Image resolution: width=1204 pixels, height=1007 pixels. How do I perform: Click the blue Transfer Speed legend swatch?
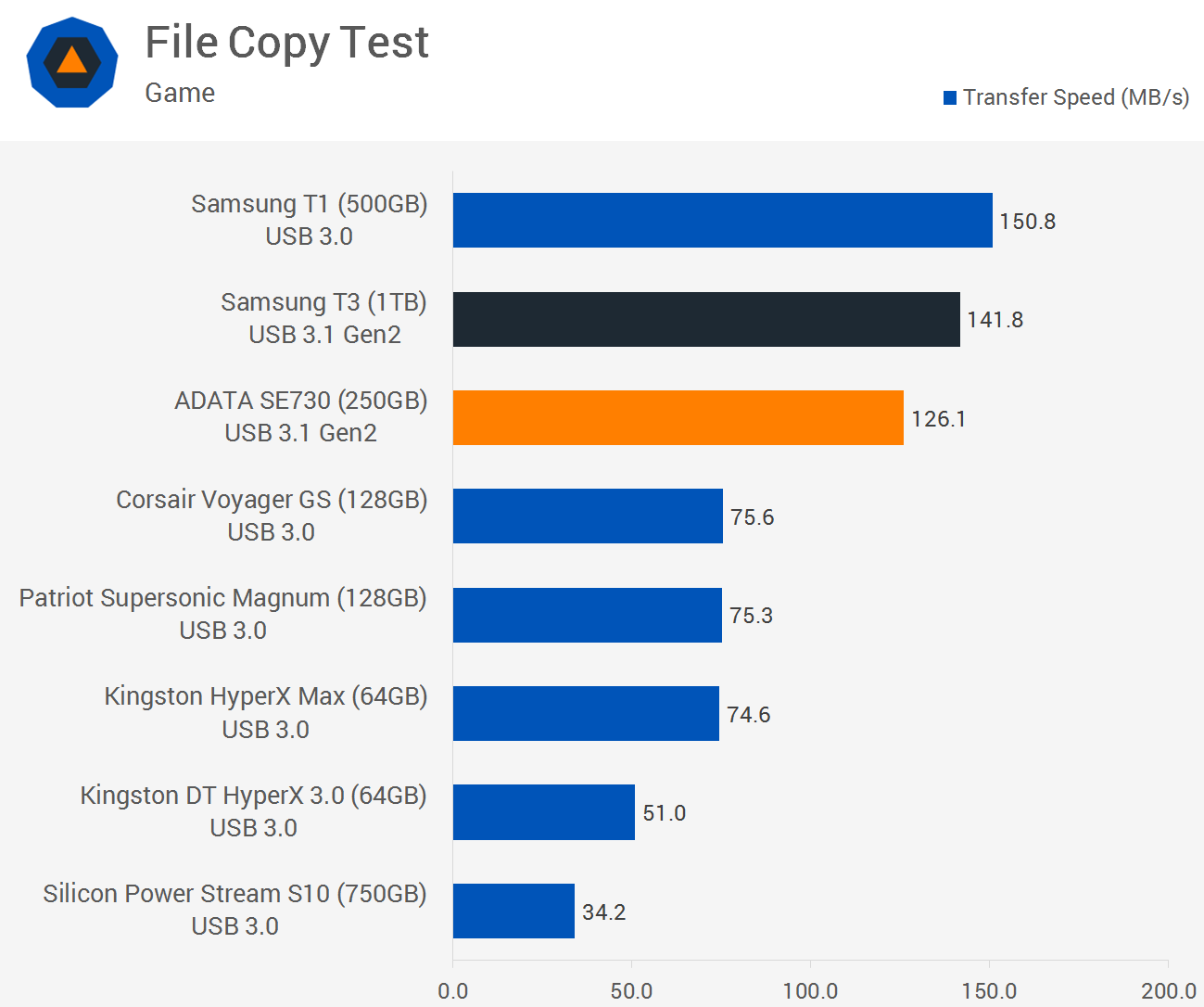[x=950, y=98]
